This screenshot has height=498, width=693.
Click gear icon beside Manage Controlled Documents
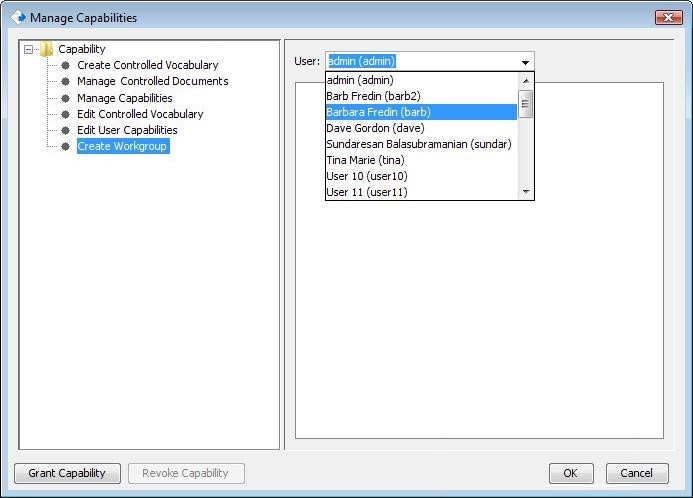pos(66,81)
